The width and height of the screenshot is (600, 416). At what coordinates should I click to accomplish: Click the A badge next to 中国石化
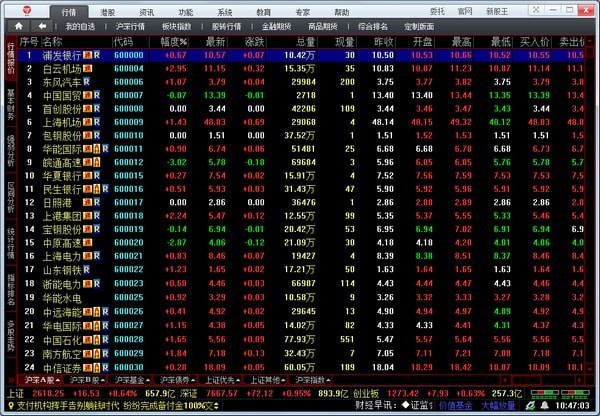(97, 339)
